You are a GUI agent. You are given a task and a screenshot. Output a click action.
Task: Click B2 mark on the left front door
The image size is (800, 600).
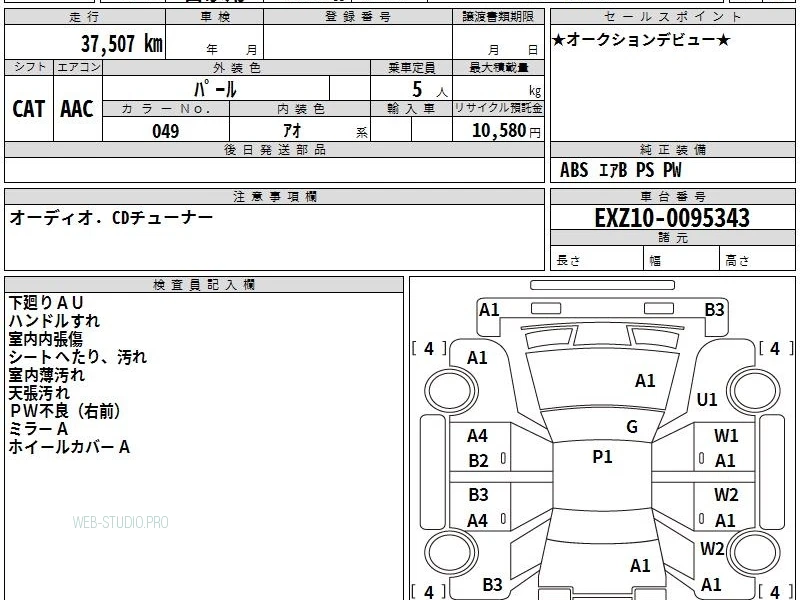click(479, 461)
